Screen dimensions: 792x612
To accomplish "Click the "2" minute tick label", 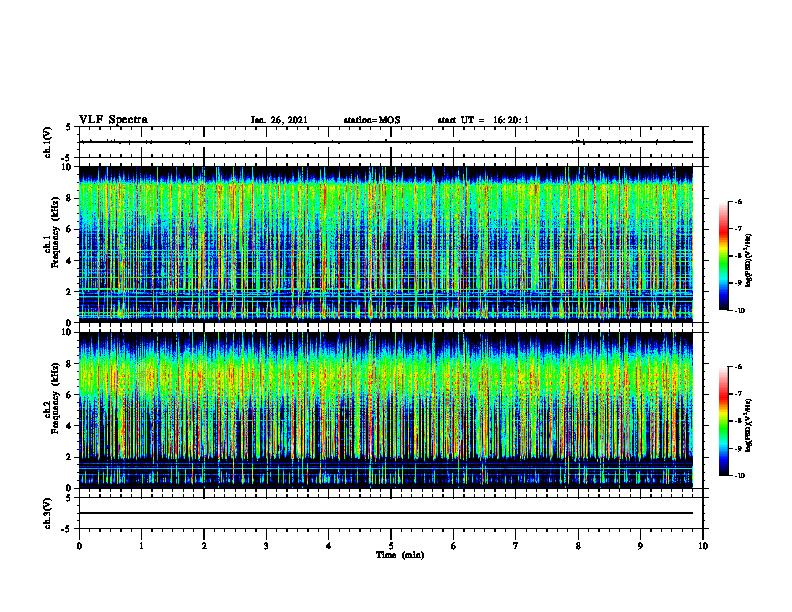I will 204,546.
